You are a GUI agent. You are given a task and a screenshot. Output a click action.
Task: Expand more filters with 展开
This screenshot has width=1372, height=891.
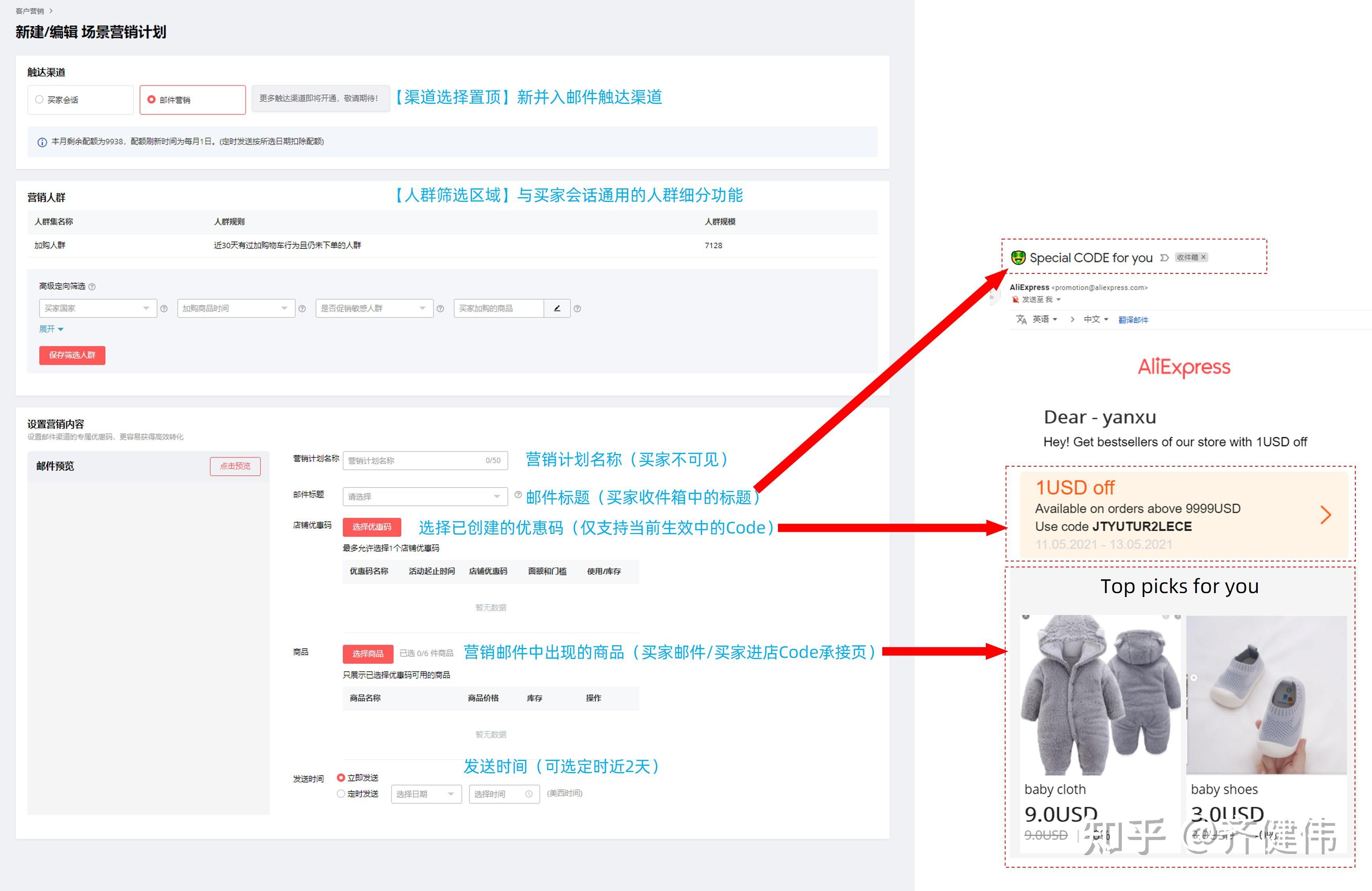pos(51,329)
